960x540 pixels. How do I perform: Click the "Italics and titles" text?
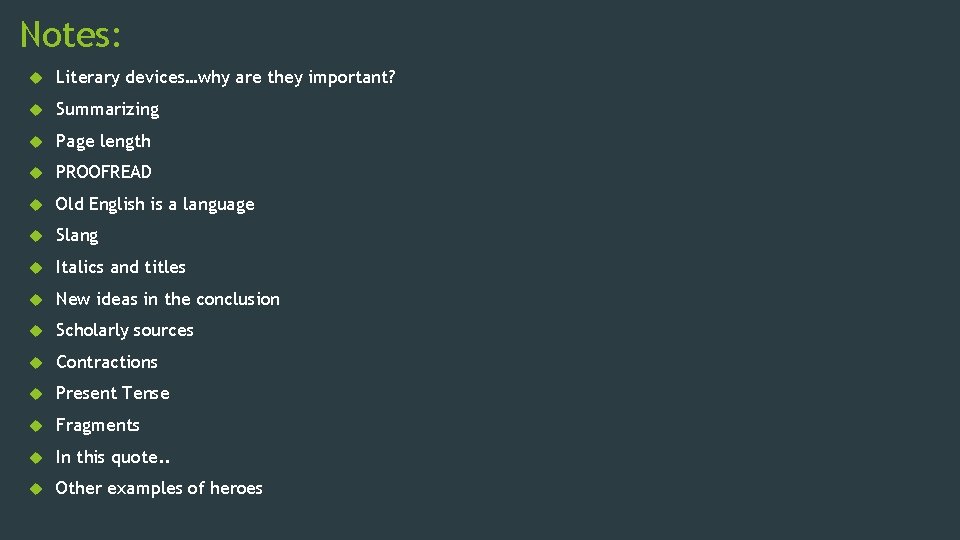[121, 267]
